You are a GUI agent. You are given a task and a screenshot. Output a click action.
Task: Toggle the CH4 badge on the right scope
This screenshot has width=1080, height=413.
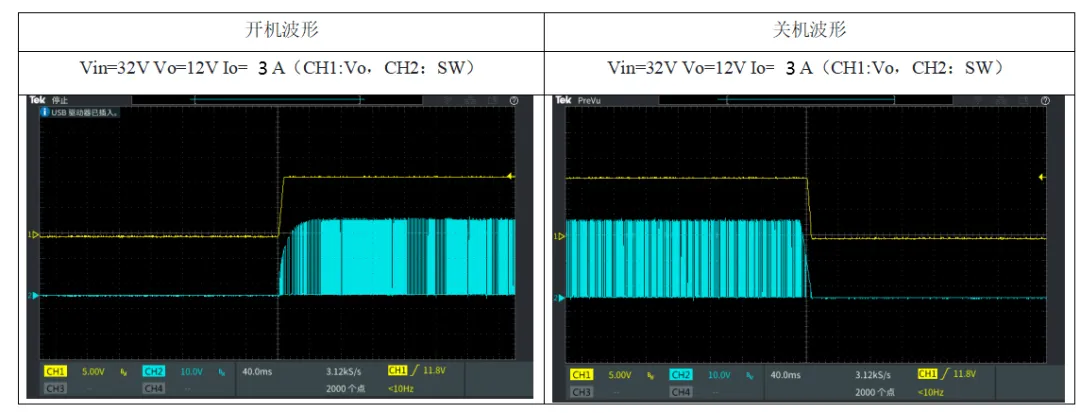tap(681, 392)
